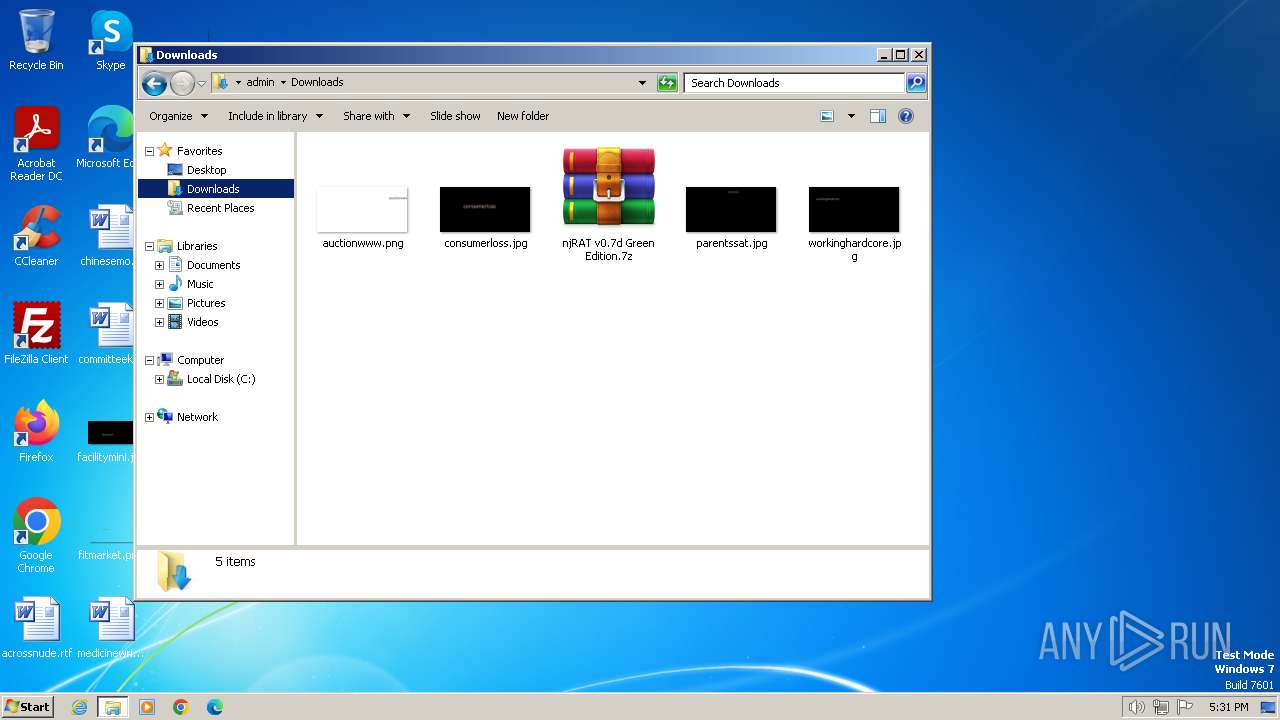
Task: Click the admin breadcrumb segment
Action: tap(260, 83)
